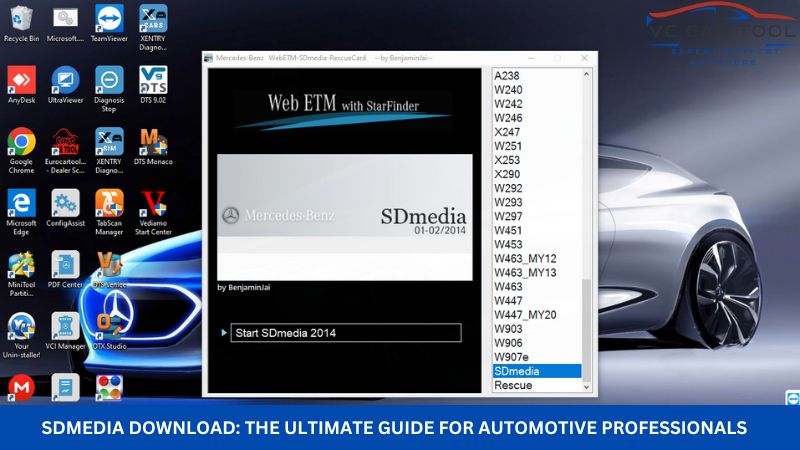This screenshot has width=800, height=450.
Task: Launch DTS 9.02 desktop shortcut
Action: [153, 85]
